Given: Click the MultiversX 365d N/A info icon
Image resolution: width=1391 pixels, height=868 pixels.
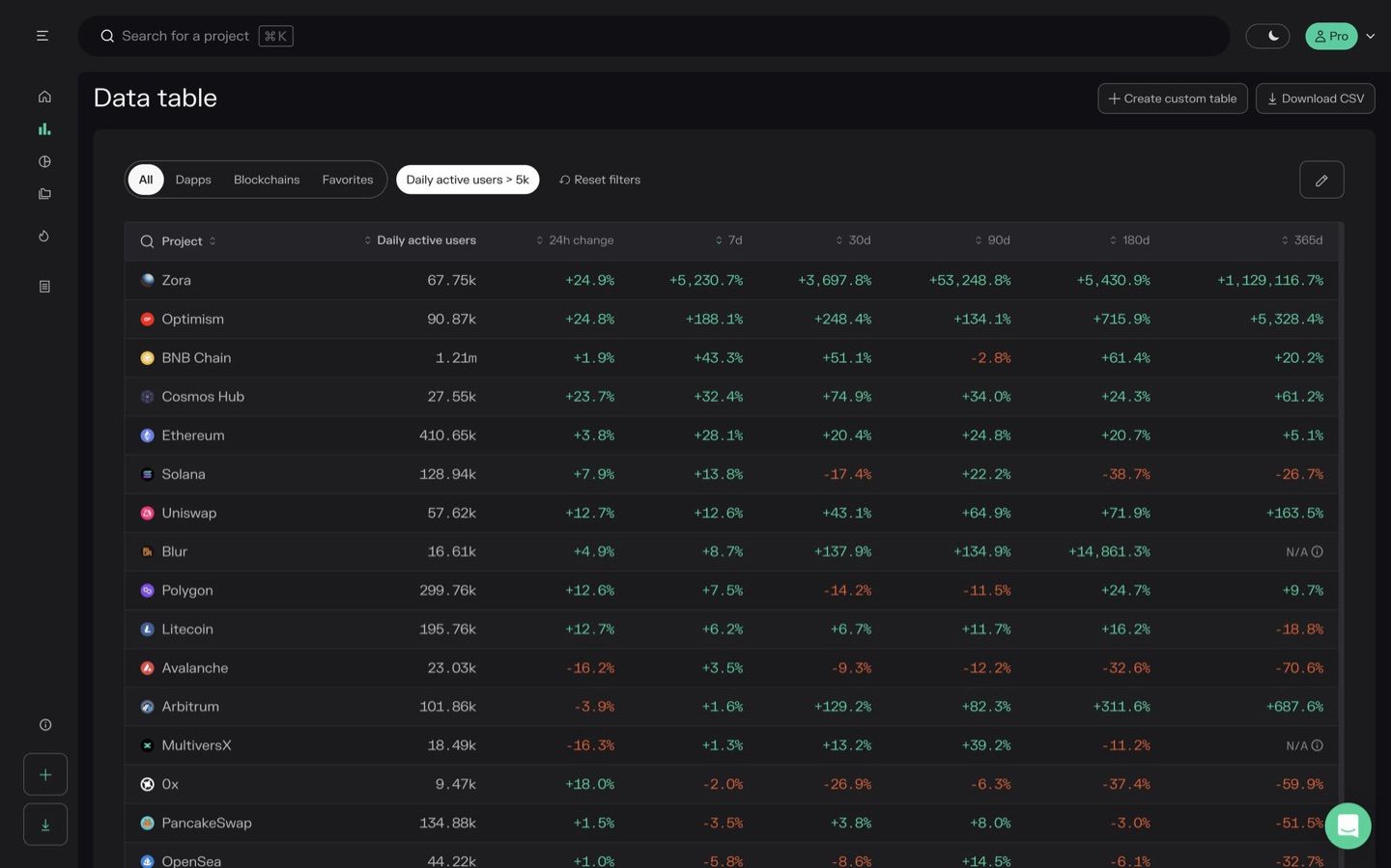Looking at the screenshot, I should coord(1318,745).
